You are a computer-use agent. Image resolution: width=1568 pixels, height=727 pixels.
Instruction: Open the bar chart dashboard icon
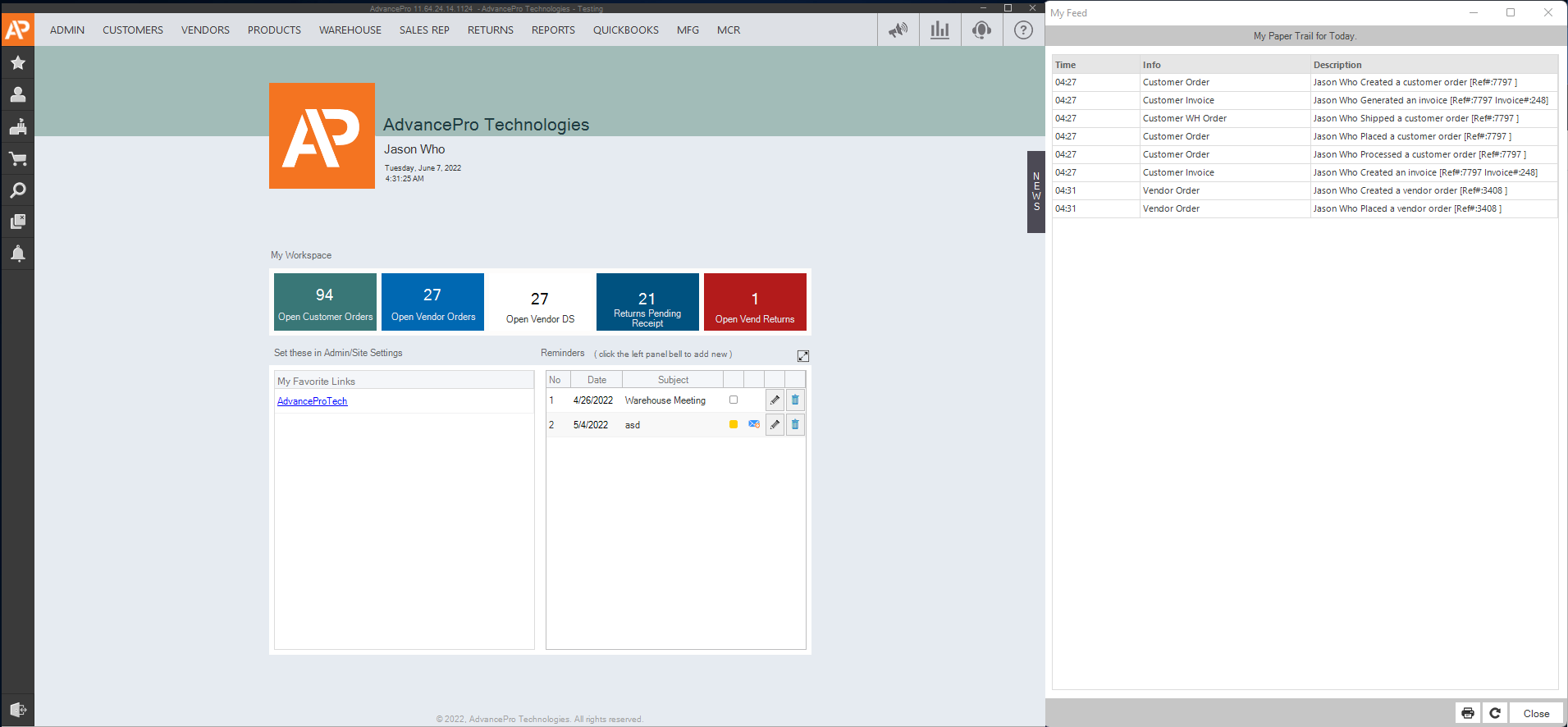(x=939, y=30)
